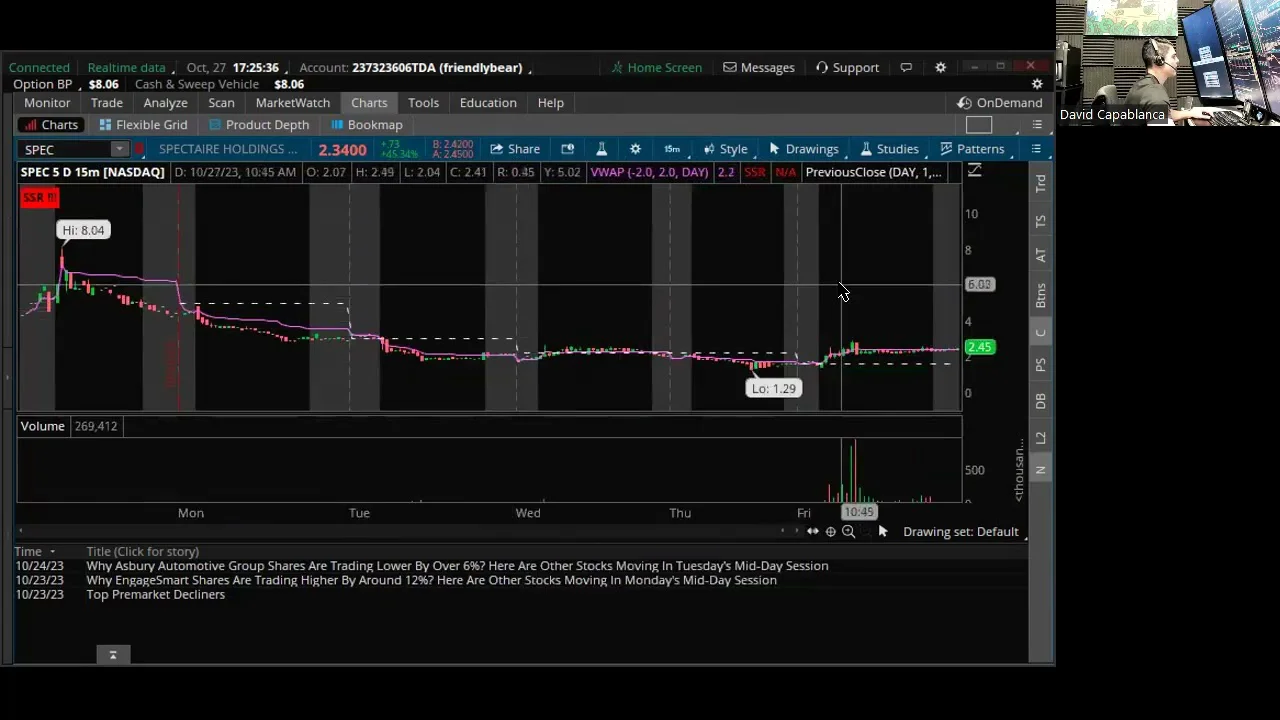Image resolution: width=1280 pixels, height=720 pixels.
Task: Click the horizontal chart scrollbar
Action: [400, 532]
